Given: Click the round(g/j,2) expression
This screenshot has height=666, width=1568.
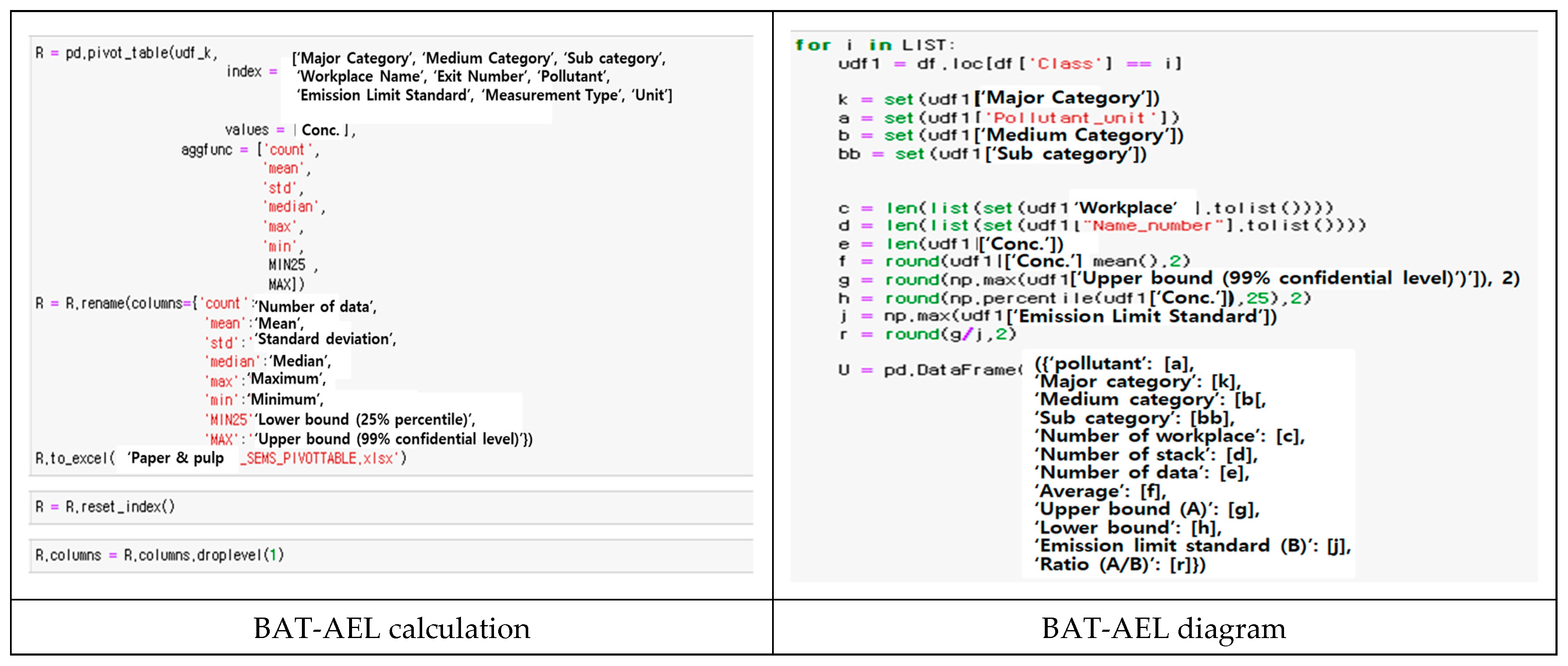Looking at the screenshot, I should (950, 334).
